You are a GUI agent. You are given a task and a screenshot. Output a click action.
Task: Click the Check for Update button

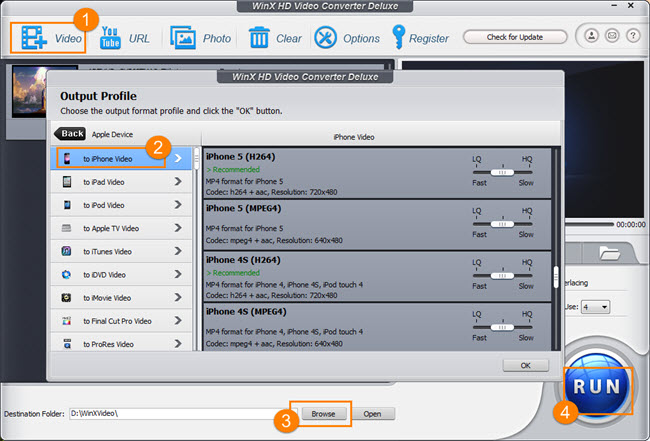(x=515, y=37)
